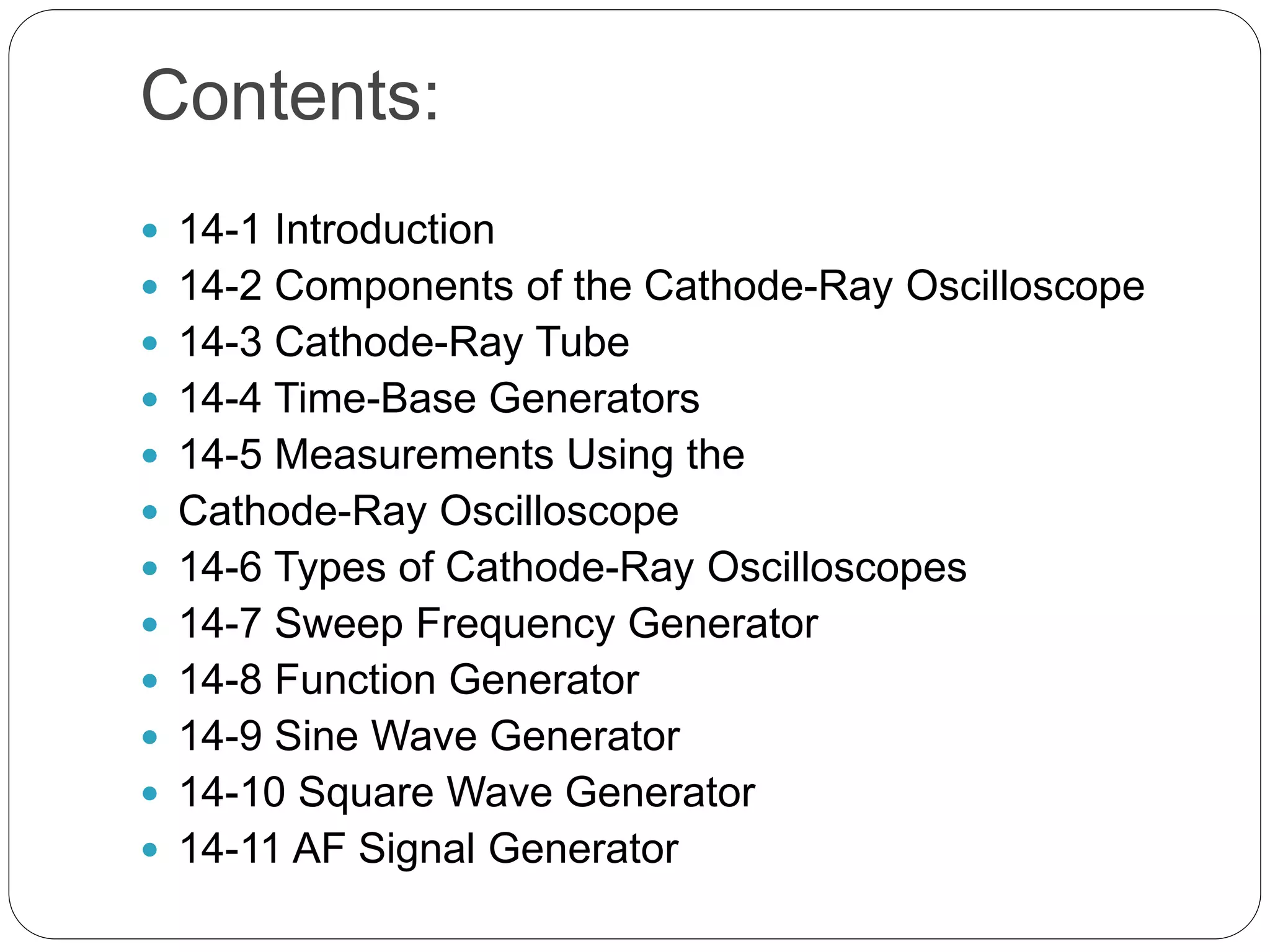
Task: Click the 14-4 Time-Base Generators line
Action: [439, 398]
